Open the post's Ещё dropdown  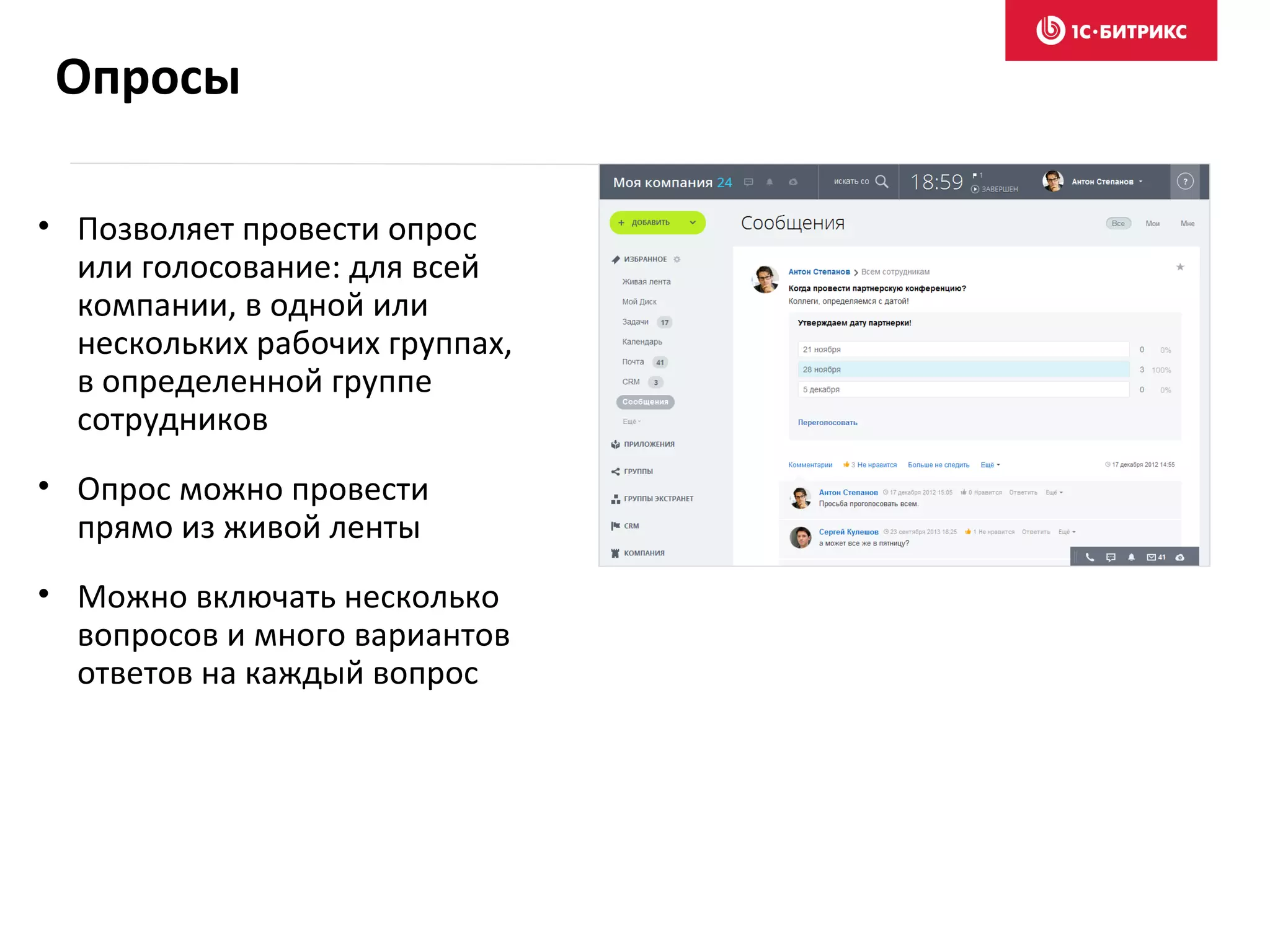[x=990, y=465]
